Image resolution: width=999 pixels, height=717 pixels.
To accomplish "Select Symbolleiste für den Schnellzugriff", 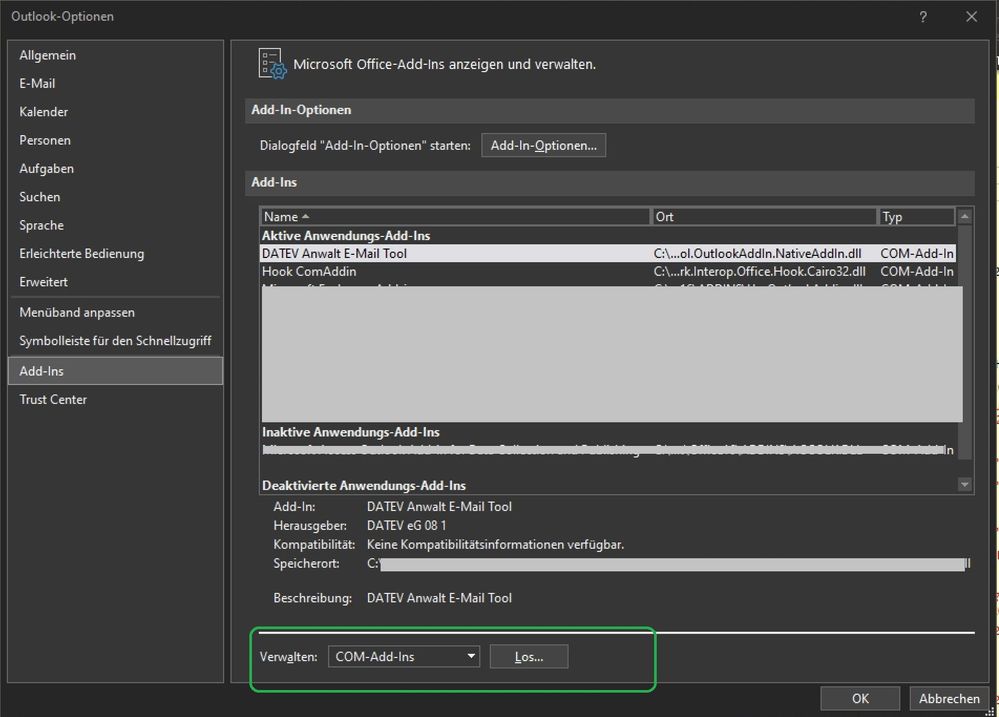I will 115,341.
